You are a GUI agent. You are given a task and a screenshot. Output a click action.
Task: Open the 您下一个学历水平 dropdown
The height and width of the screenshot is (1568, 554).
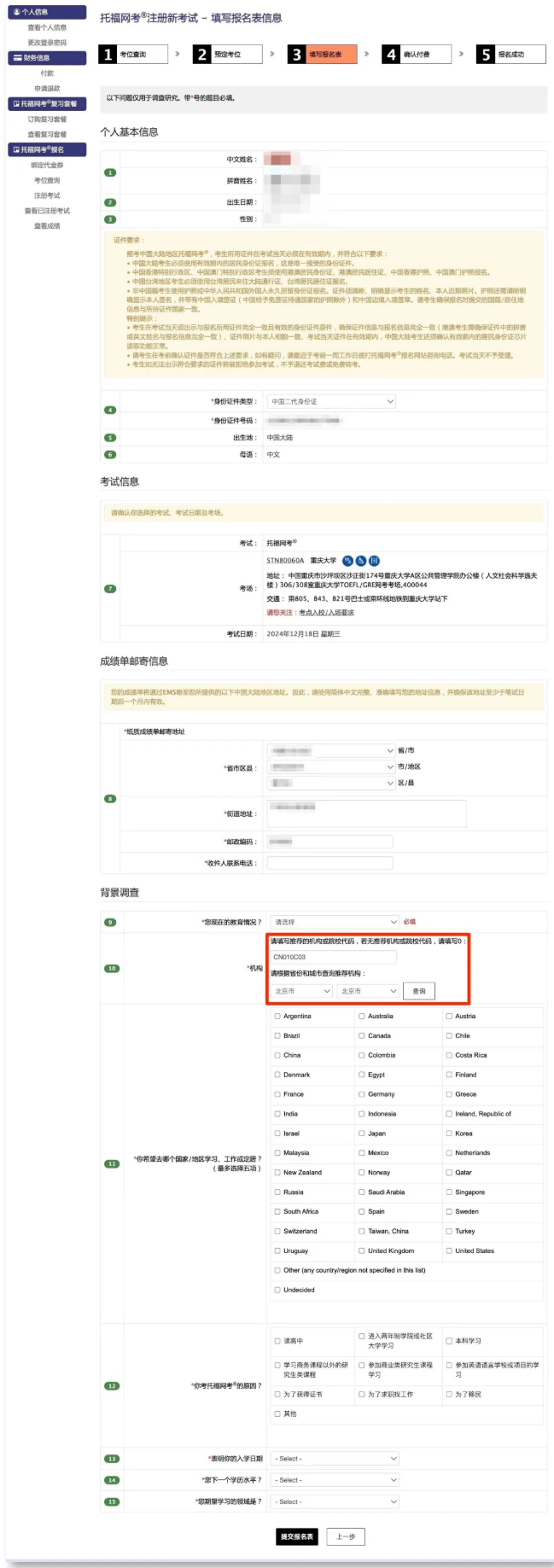[335, 1480]
